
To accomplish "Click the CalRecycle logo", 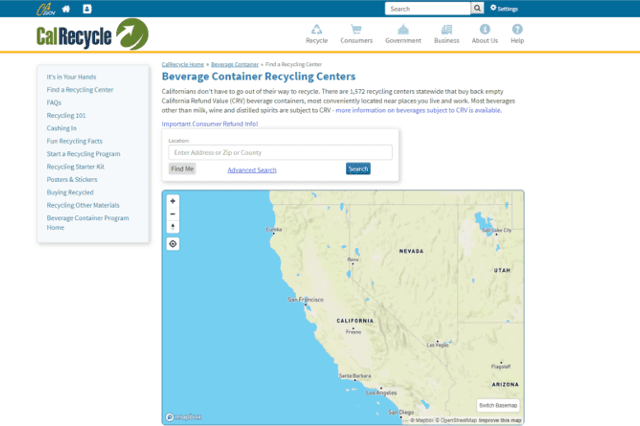I will 92,34.
